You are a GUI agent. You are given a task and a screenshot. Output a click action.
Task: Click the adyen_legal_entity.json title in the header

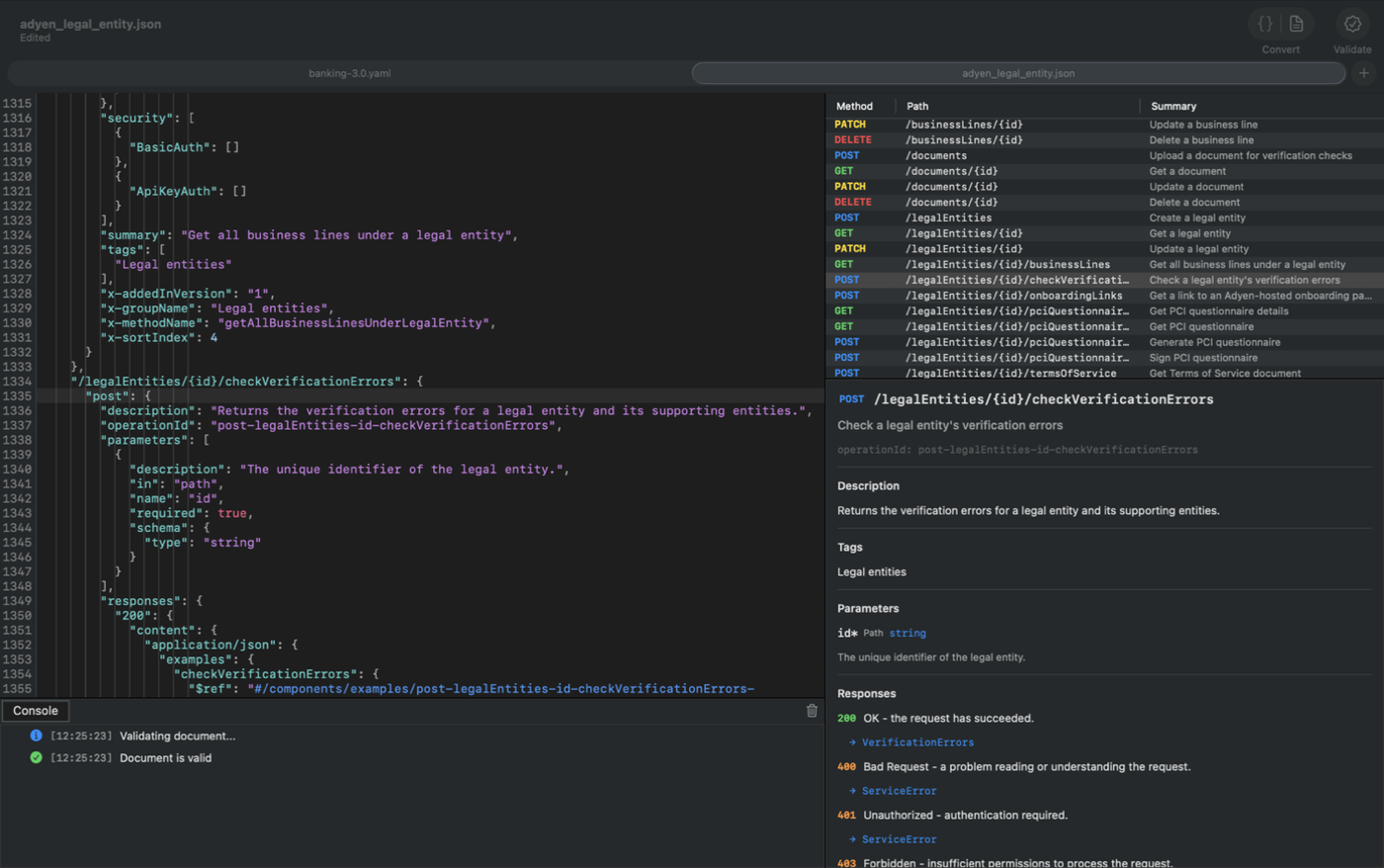(90, 24)
